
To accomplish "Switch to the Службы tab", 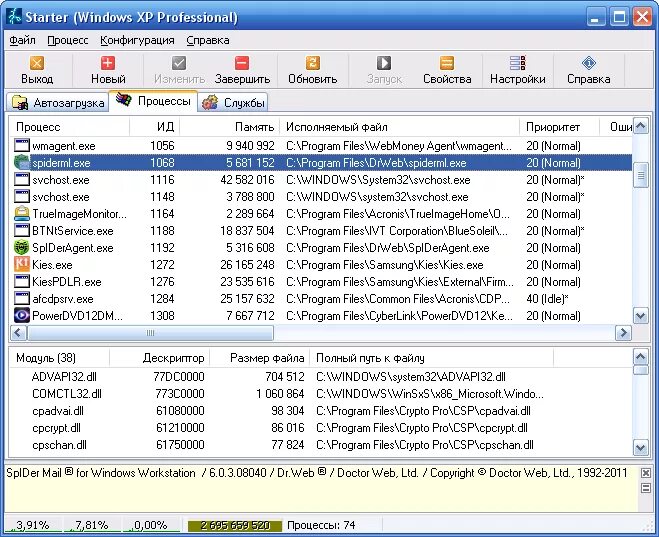I will [x=233, y=103].
